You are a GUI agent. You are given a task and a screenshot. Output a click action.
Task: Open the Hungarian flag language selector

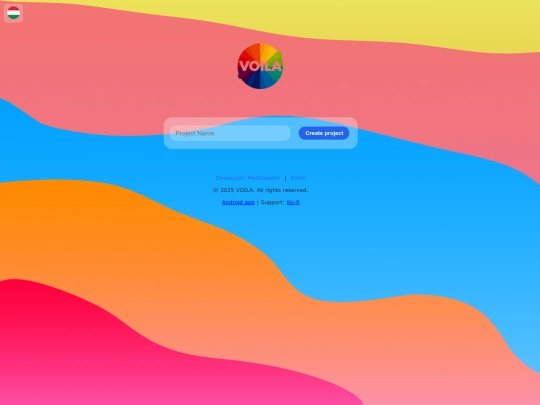click(13, 13)
